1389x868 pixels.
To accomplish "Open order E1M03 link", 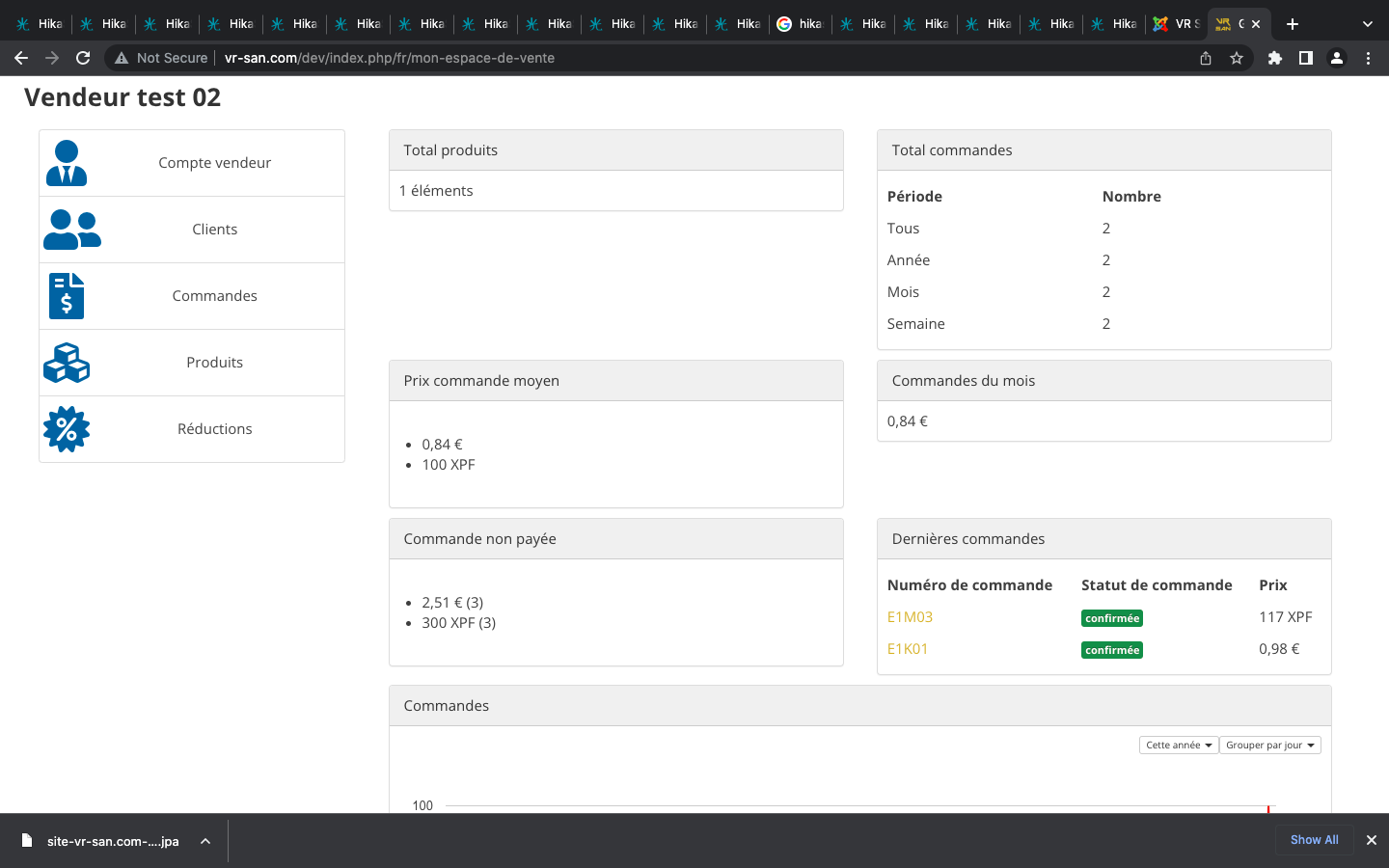I will 910,617.
